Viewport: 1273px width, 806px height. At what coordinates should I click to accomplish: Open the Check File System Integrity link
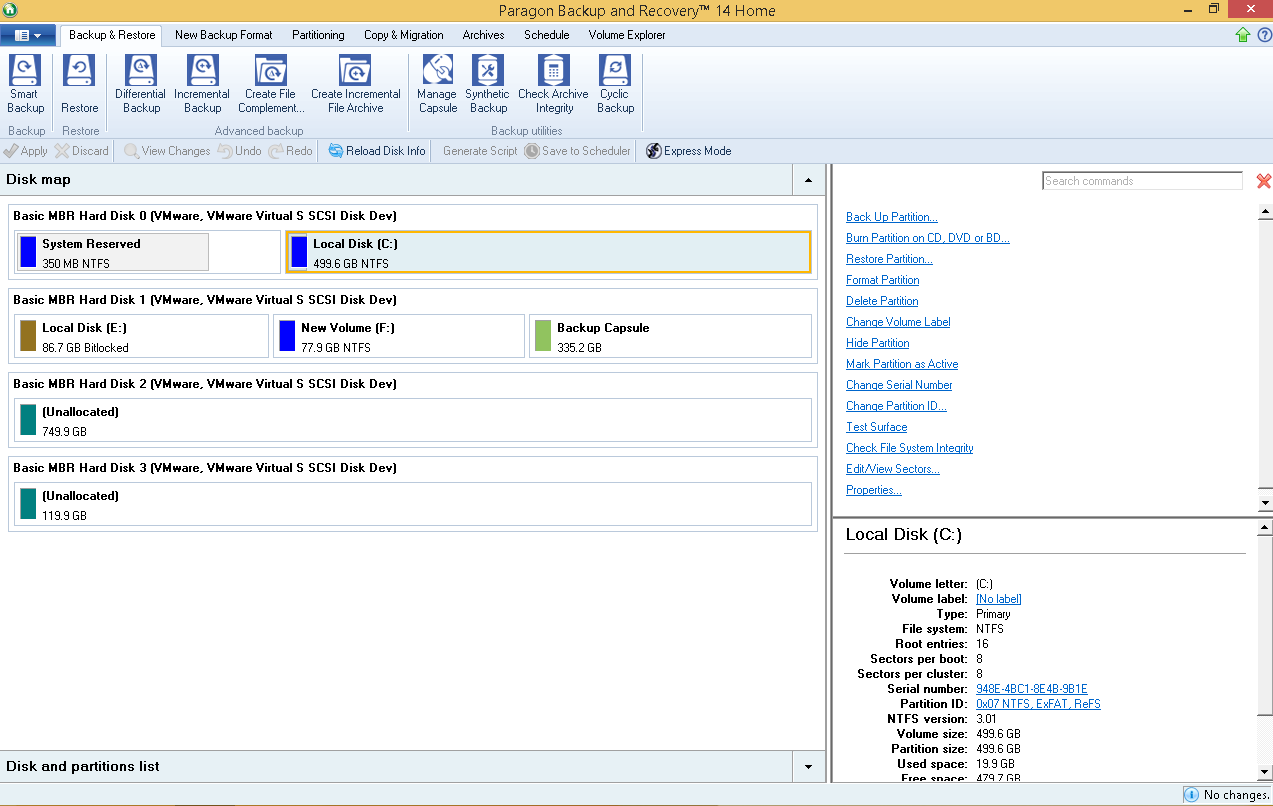909,448
